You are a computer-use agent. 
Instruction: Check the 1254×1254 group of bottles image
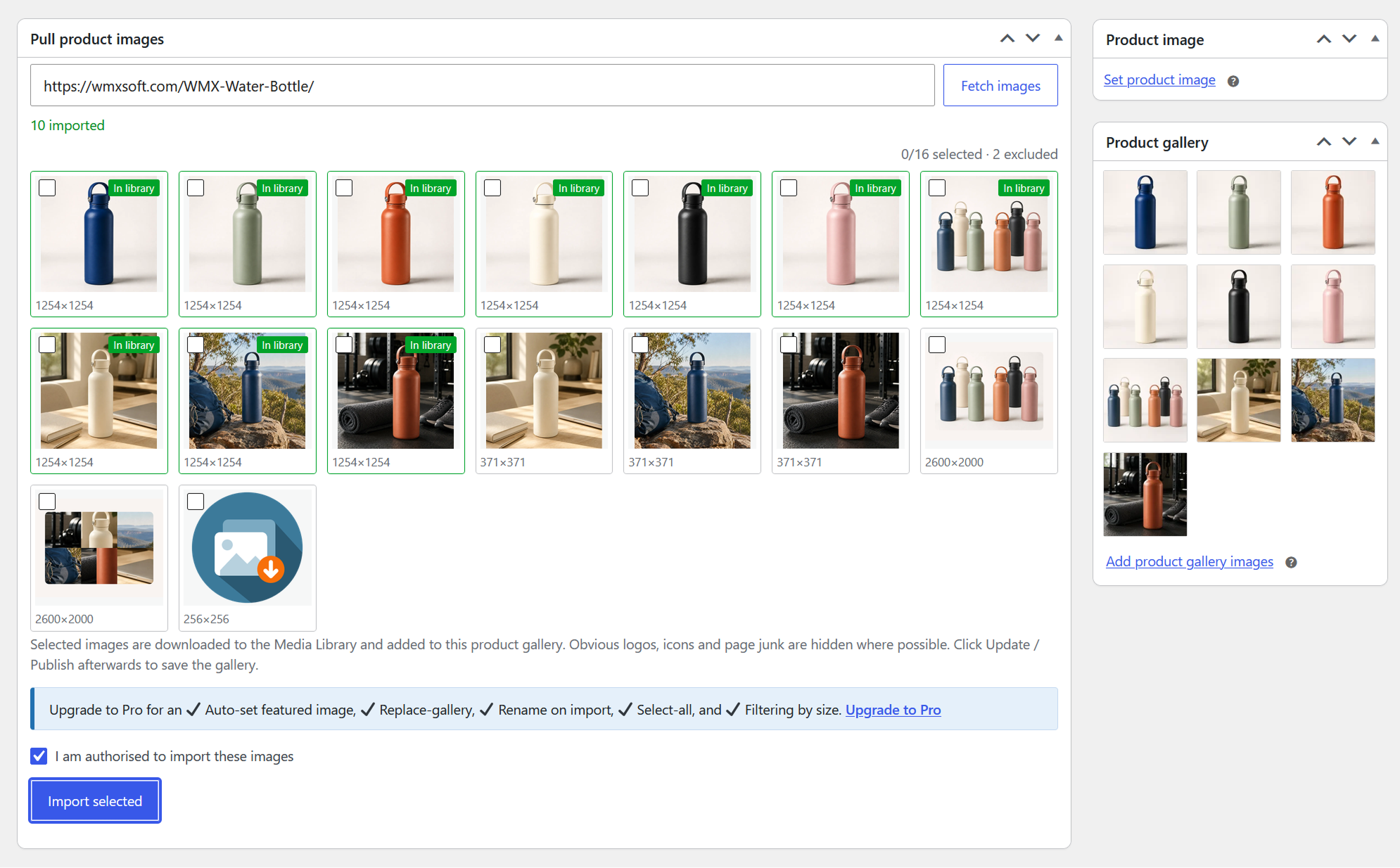click(937, 188)
